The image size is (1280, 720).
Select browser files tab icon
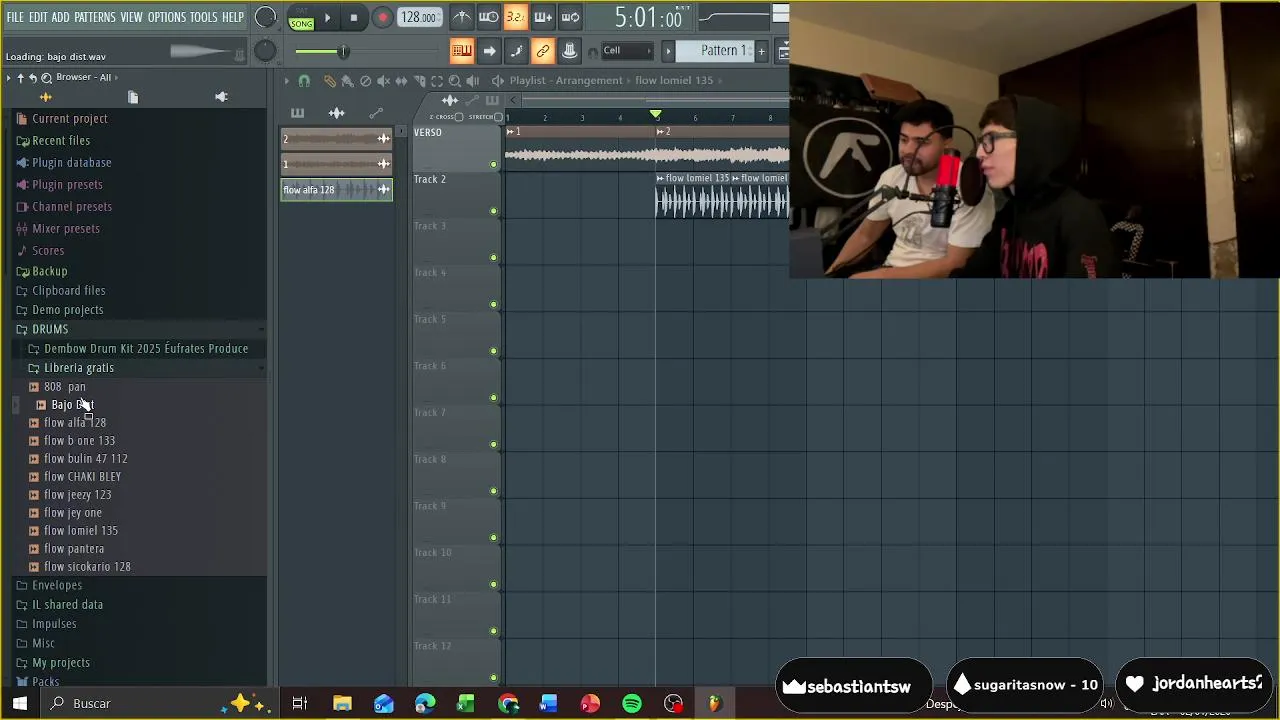(133, 97)
